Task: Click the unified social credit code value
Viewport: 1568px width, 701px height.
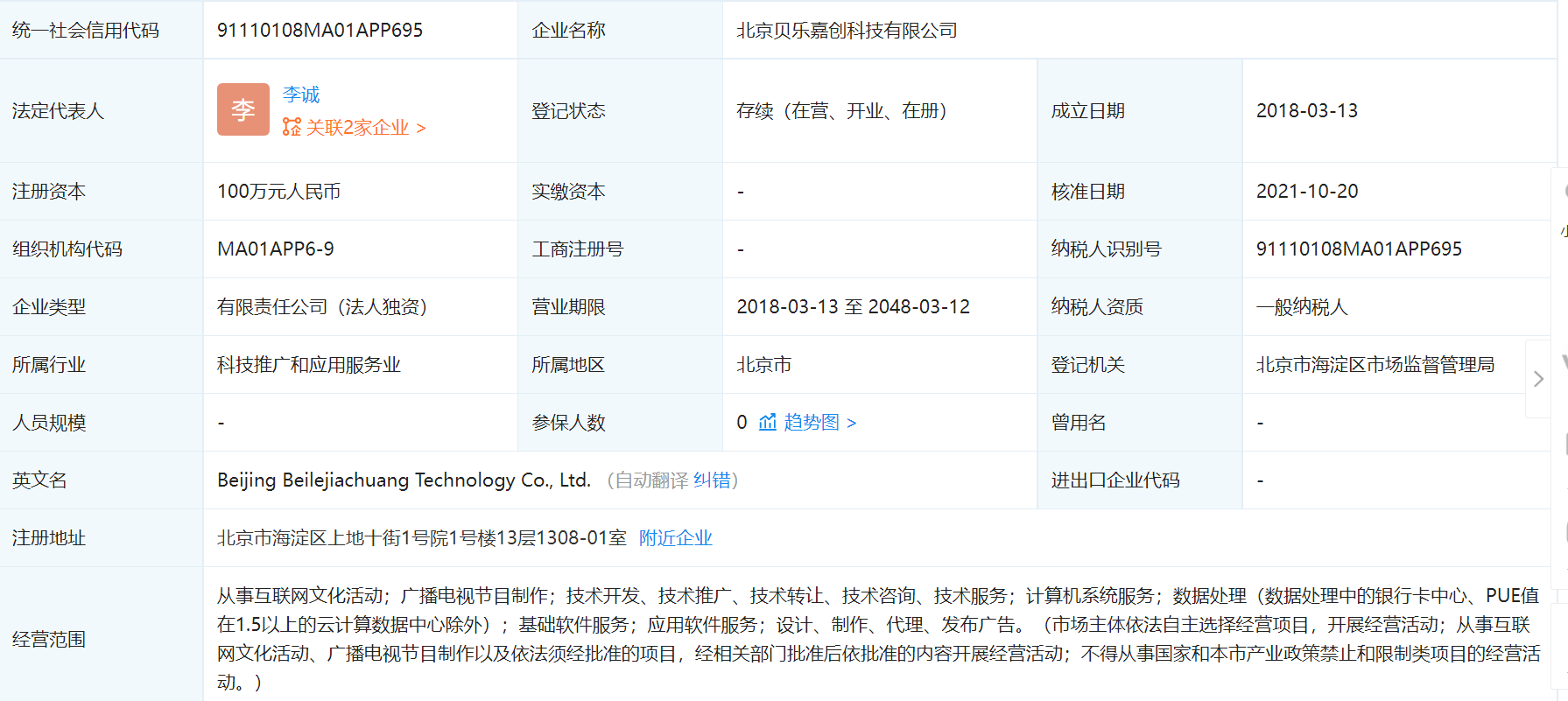Action: click(x=320, y=31)
